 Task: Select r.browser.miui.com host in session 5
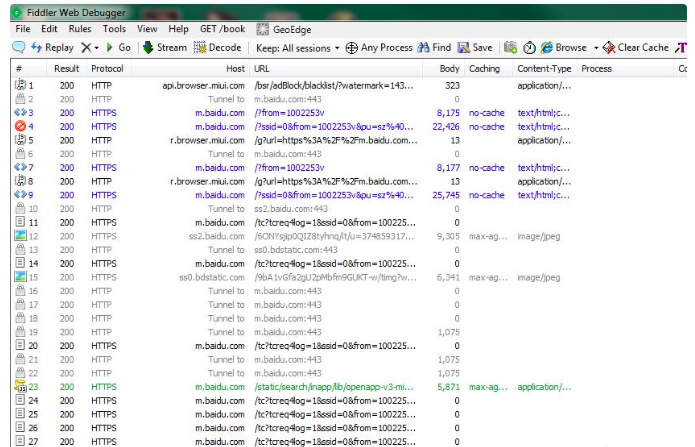coord(207,140)
